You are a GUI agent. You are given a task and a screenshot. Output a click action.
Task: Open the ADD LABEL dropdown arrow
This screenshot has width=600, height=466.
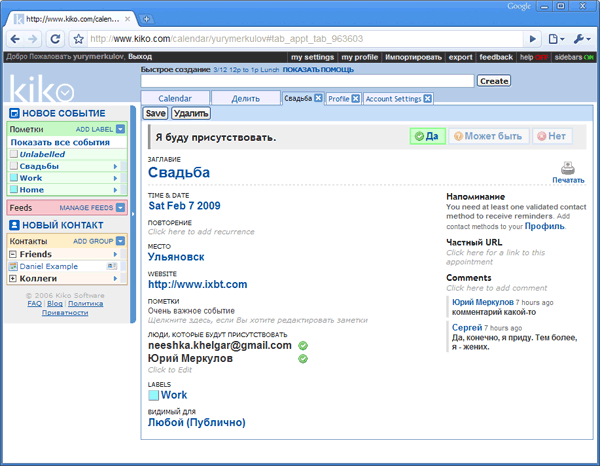(x=121, y=129)
